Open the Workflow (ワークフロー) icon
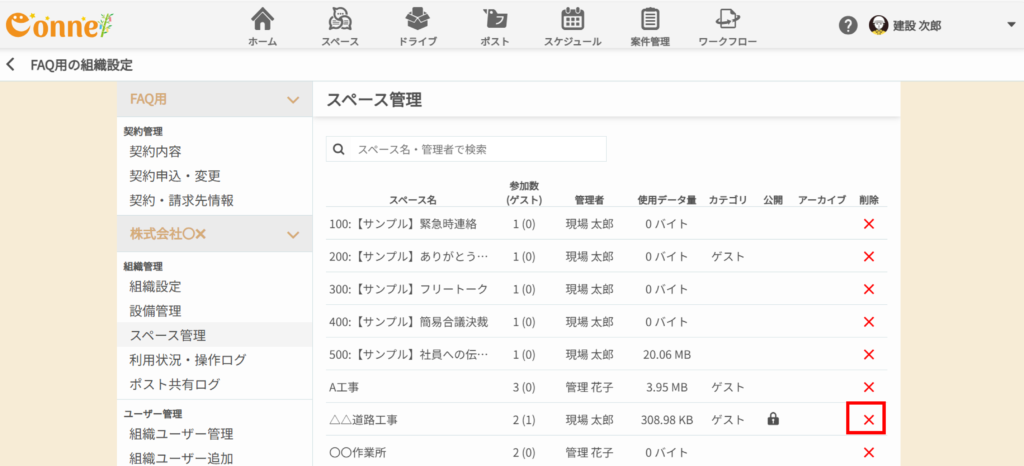The height and width of the screenshot is (466, 1024). 727,20
